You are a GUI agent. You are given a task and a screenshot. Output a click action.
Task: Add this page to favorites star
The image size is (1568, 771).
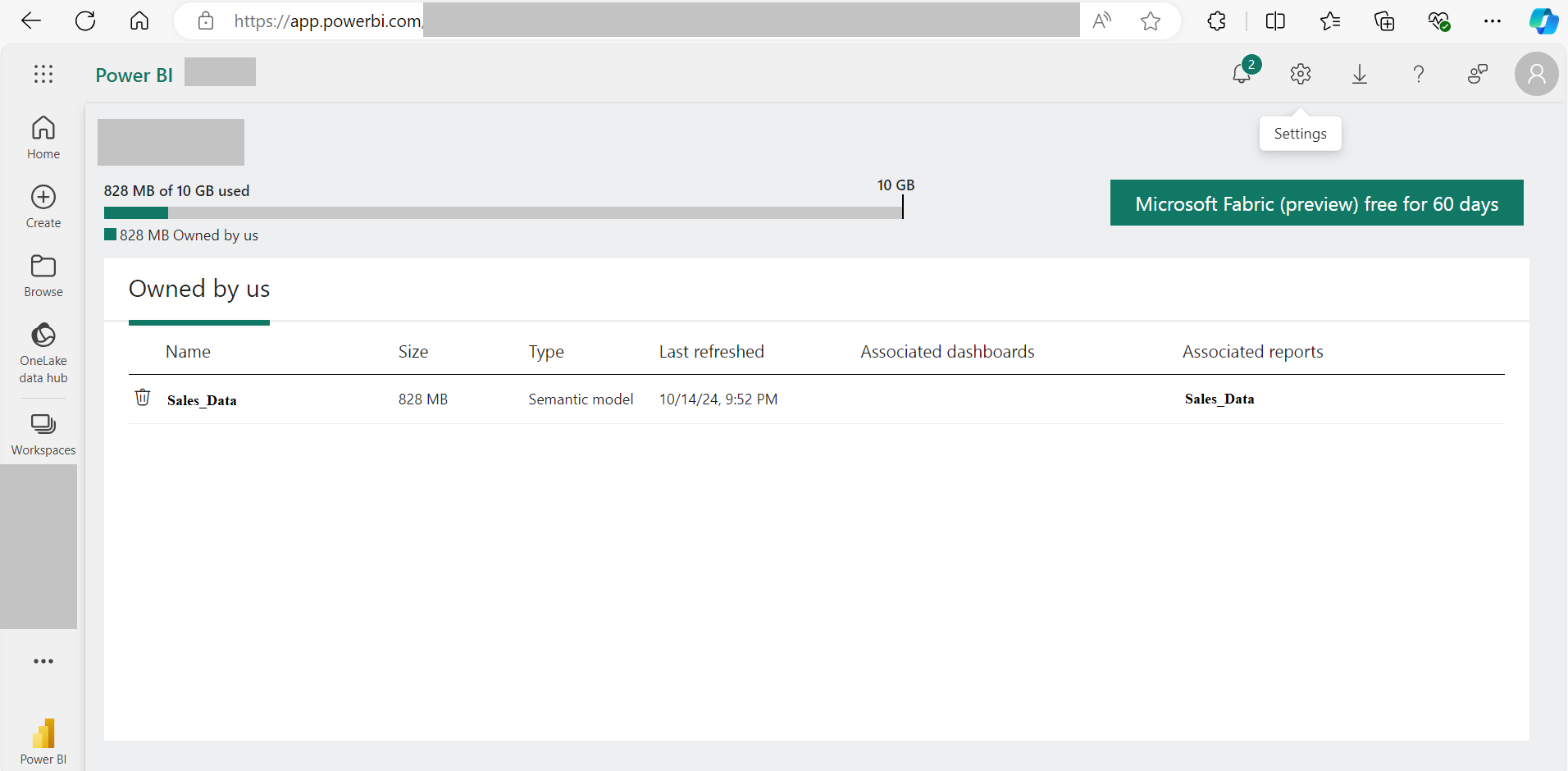[1151, 21]
